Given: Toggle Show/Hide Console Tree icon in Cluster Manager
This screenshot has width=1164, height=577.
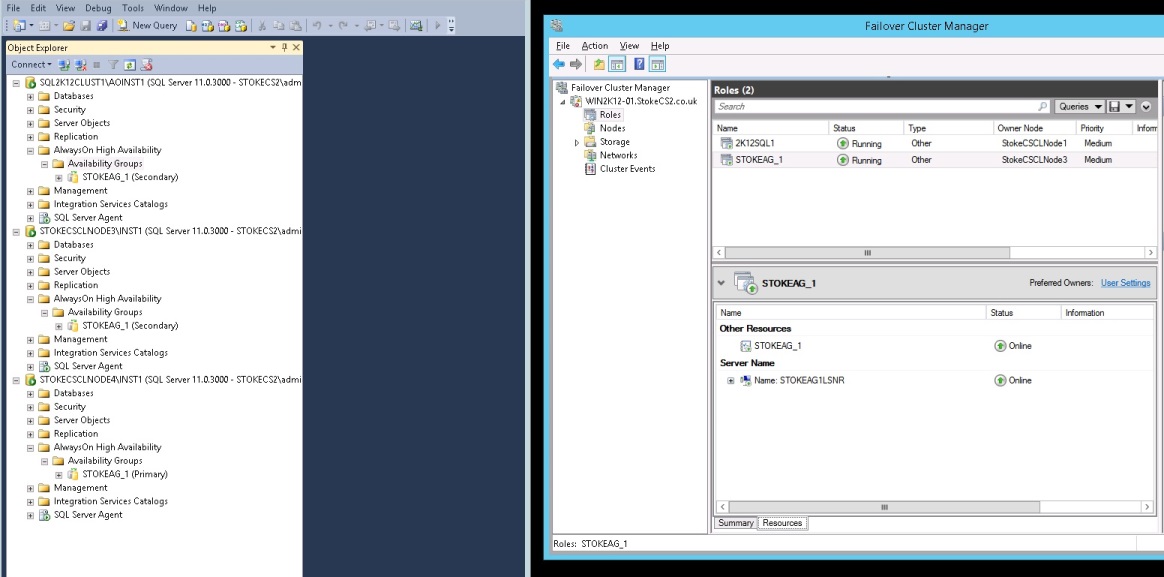Looking at the screenshot, I should 617,64.
